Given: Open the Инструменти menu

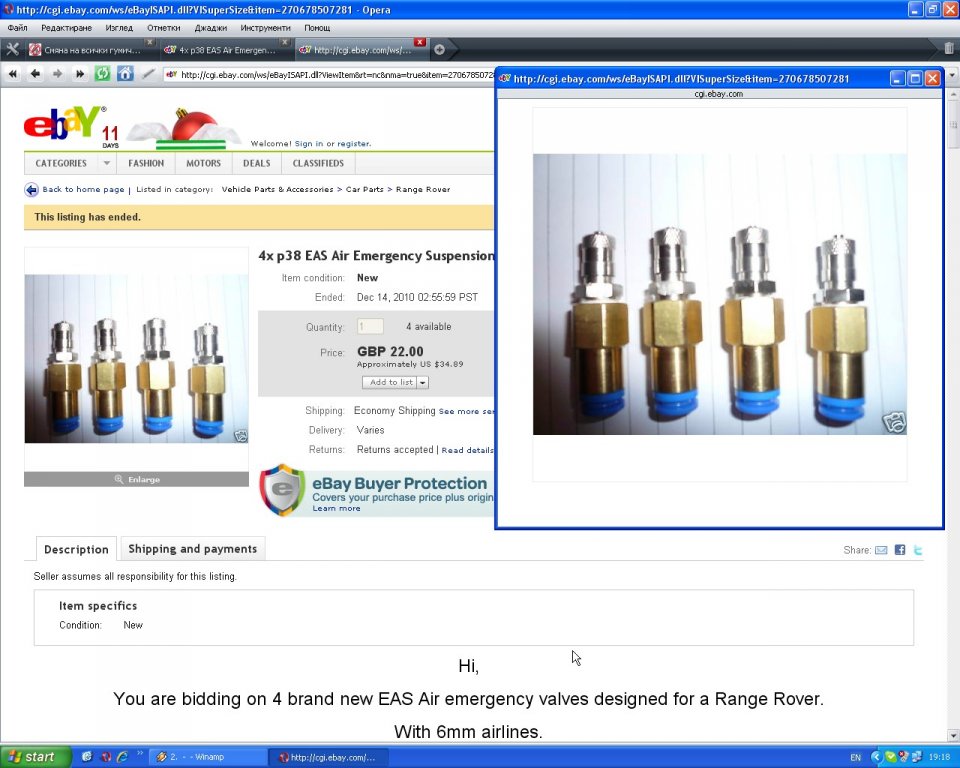Looking at the screenshot, I should point(265,28).
